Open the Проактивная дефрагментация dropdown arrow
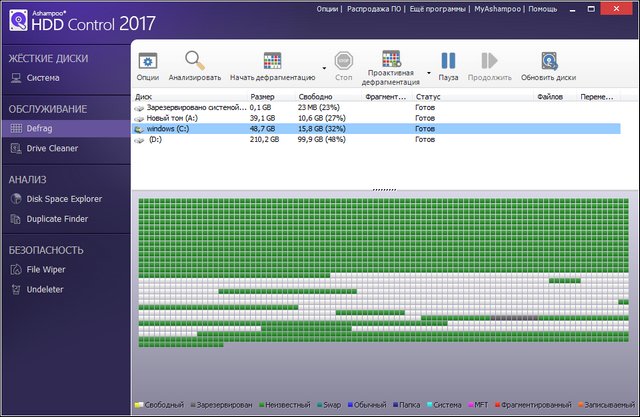 tap(429, 72)
